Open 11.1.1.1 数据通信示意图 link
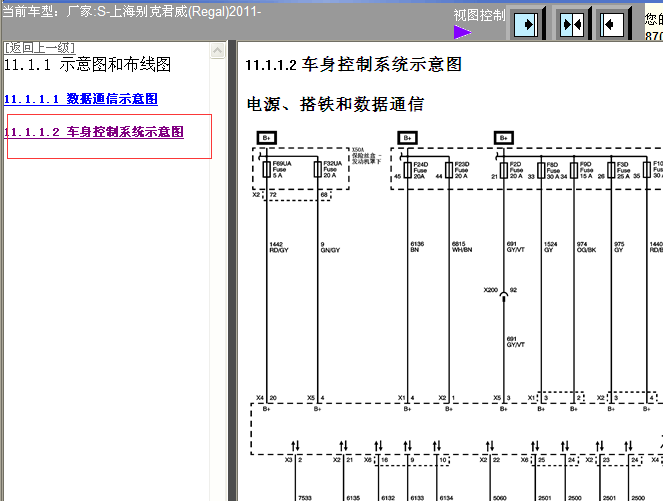Viewport: 663px width, 501px height. pos(81,99)
